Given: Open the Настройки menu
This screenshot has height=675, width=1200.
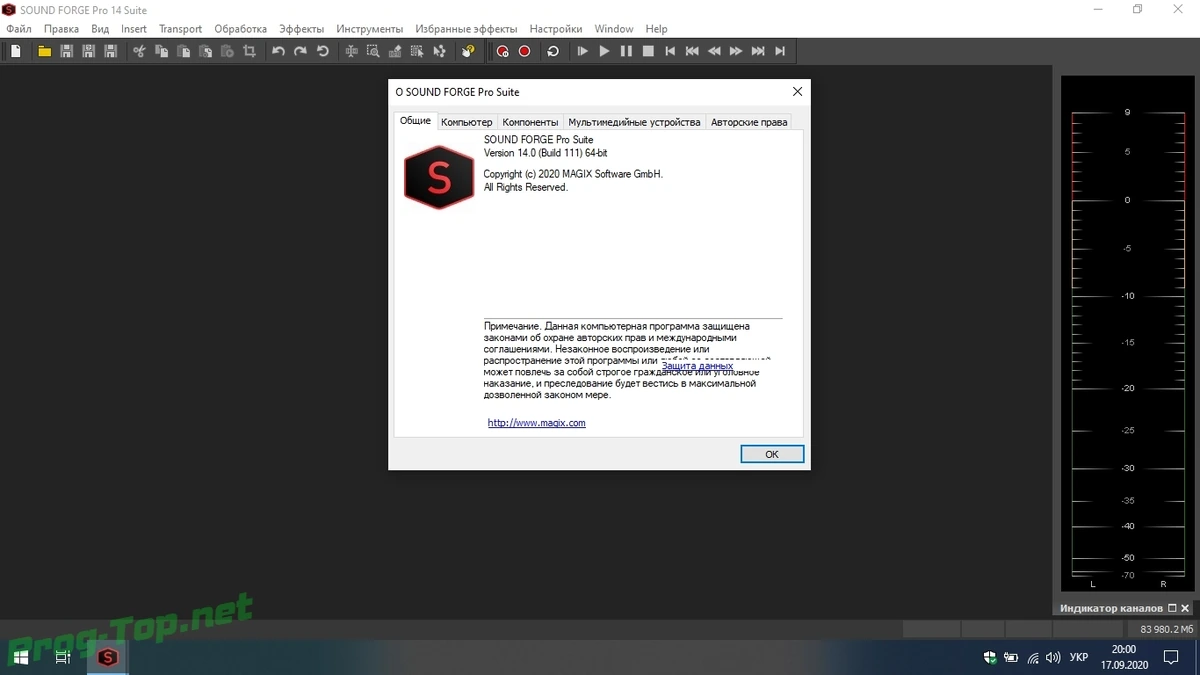Looking at the screenshot, I should [x=556, y=29].
